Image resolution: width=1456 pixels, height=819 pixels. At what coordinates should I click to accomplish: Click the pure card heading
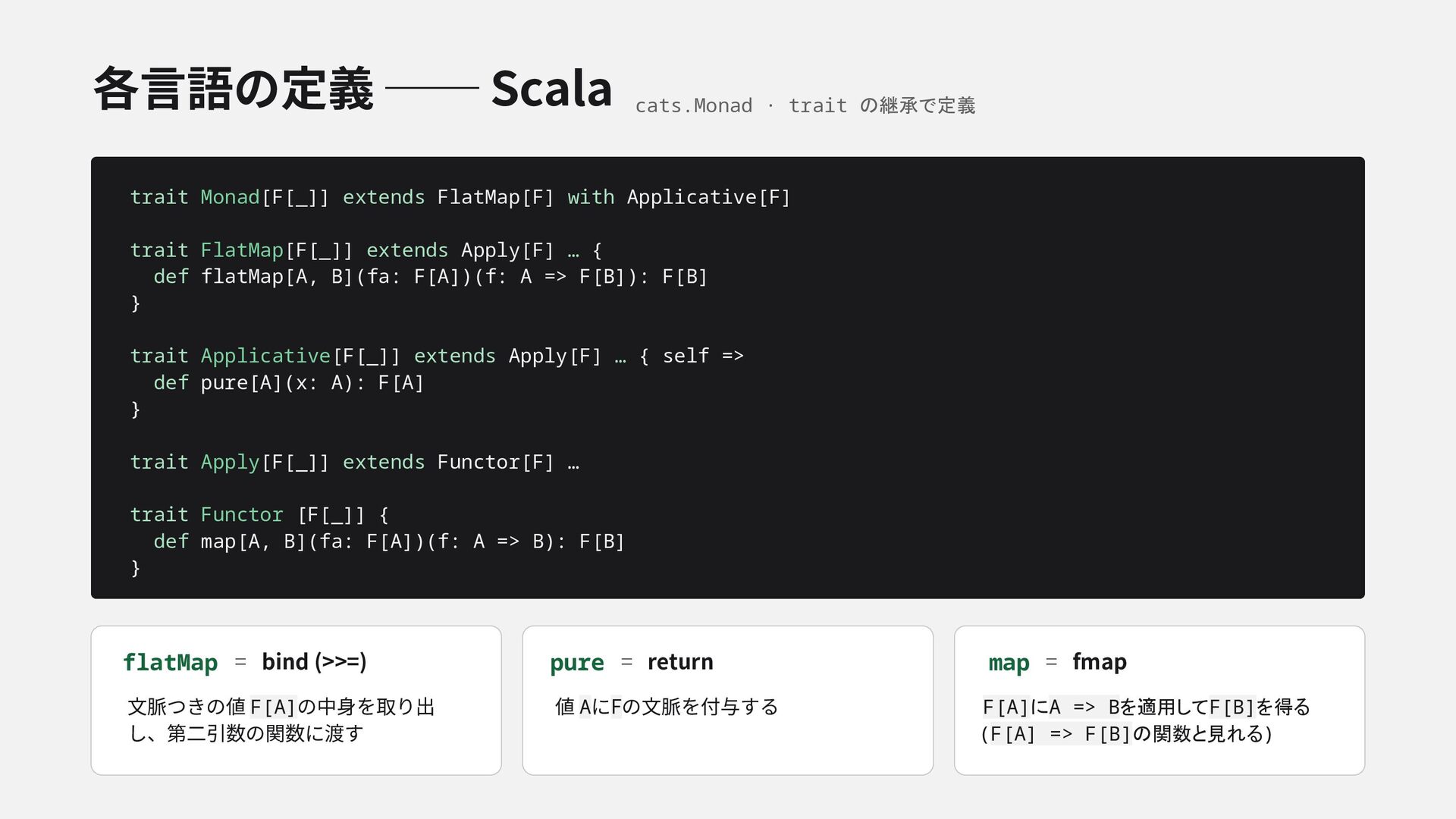pyautogui.click(x=577, y=663)
